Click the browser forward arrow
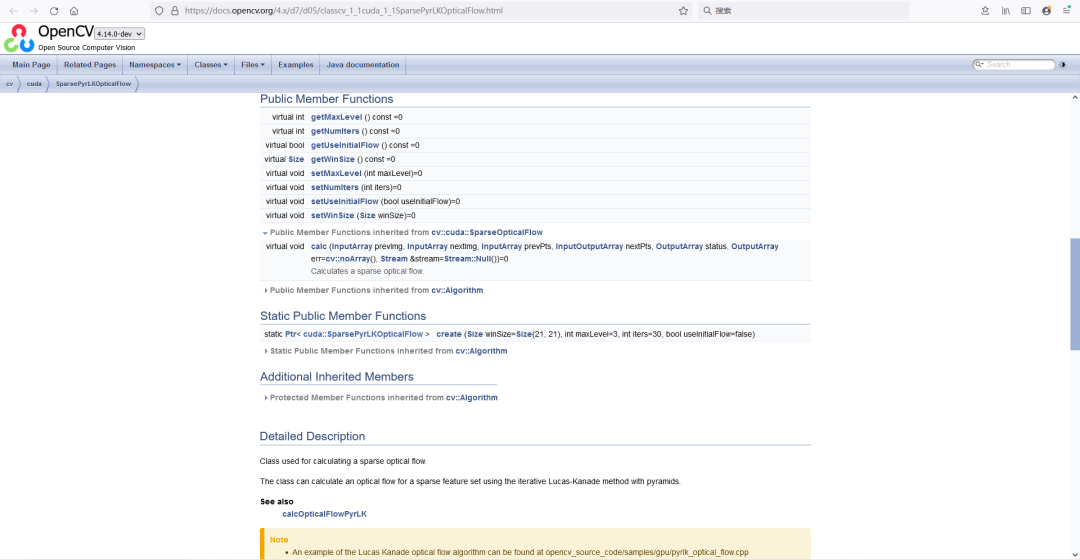This screenshot has width=1080, height=560. coord(34,11)
